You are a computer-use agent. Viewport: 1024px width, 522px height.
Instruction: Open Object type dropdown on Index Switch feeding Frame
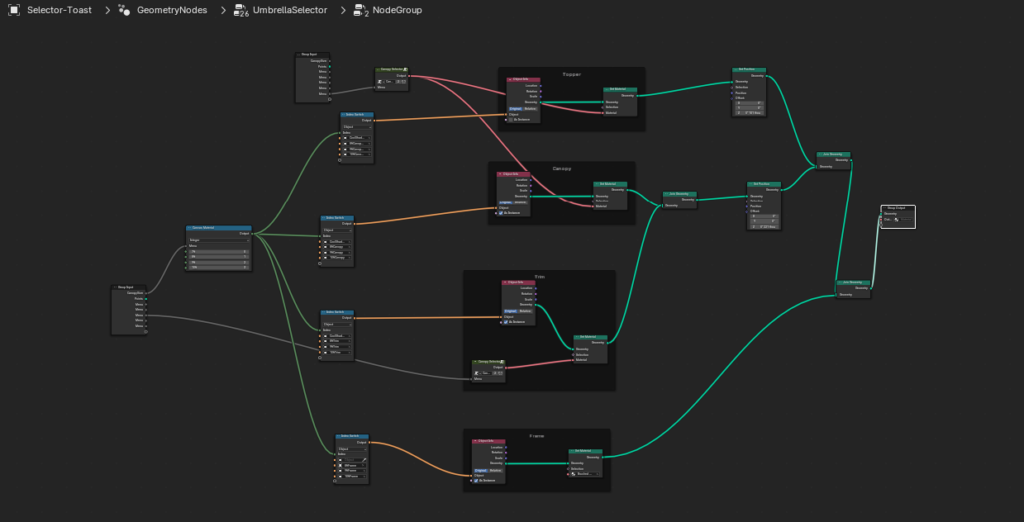(352, 449)
